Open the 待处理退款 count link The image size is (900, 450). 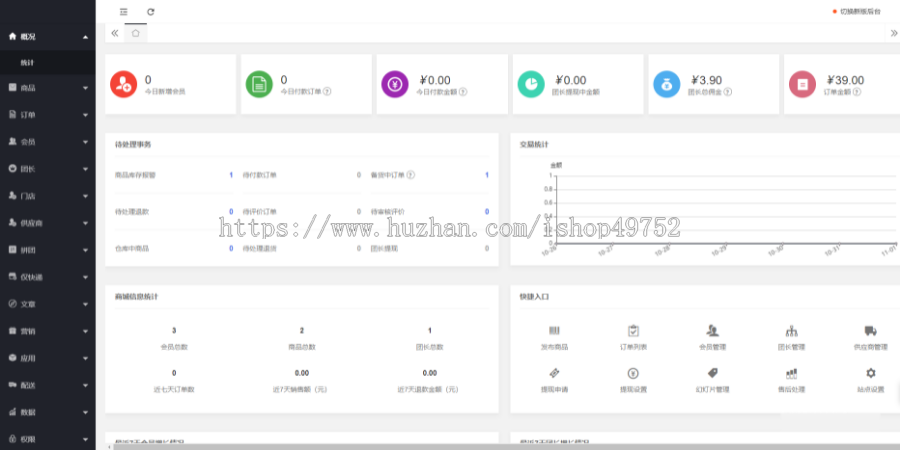(x=231, y=212)
